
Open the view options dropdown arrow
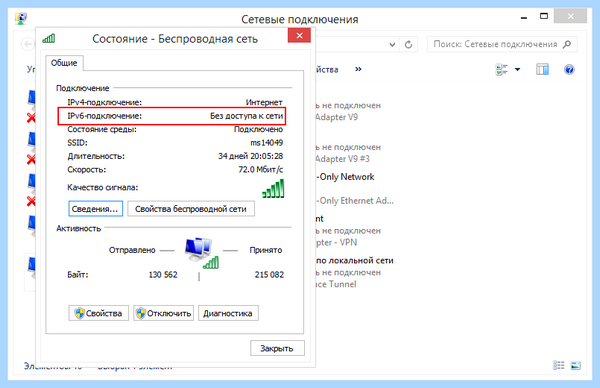(517, 70)
